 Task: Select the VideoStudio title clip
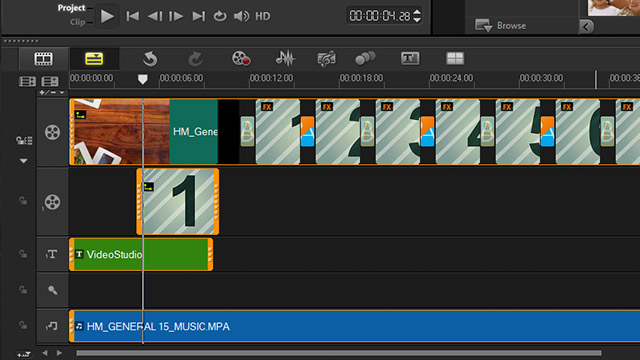[x=141, y=254]
